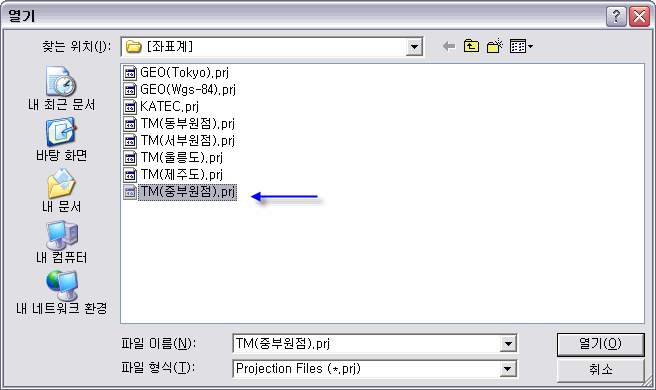Open the Projection Files (*.prj) type combo box
The width and height of the screenshot is (656, 390).
374,369
